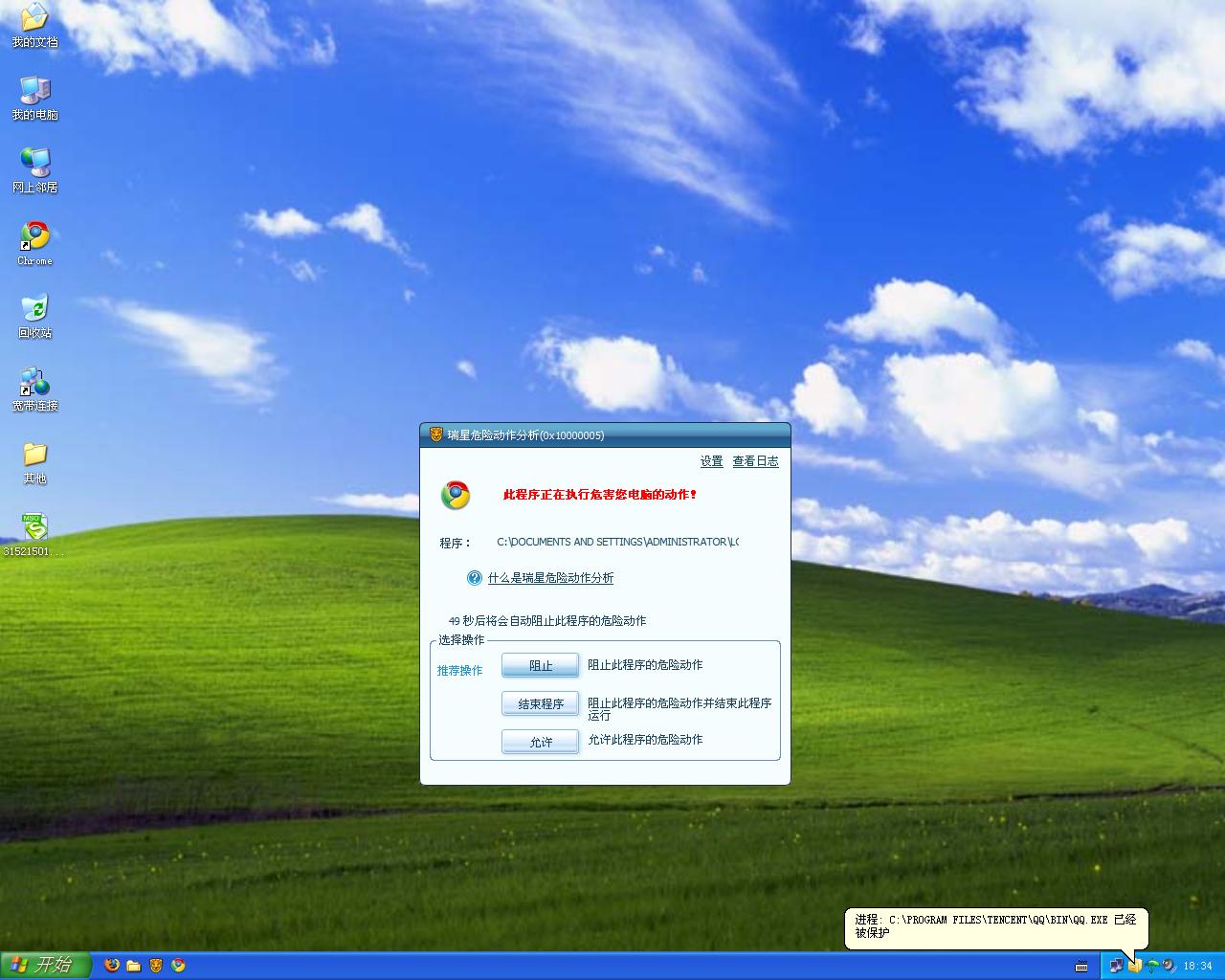The height and width of the screenshot is (980, 1225).
Task: Select the 其他 folder on the desktop
Action: tap(34, 462)
